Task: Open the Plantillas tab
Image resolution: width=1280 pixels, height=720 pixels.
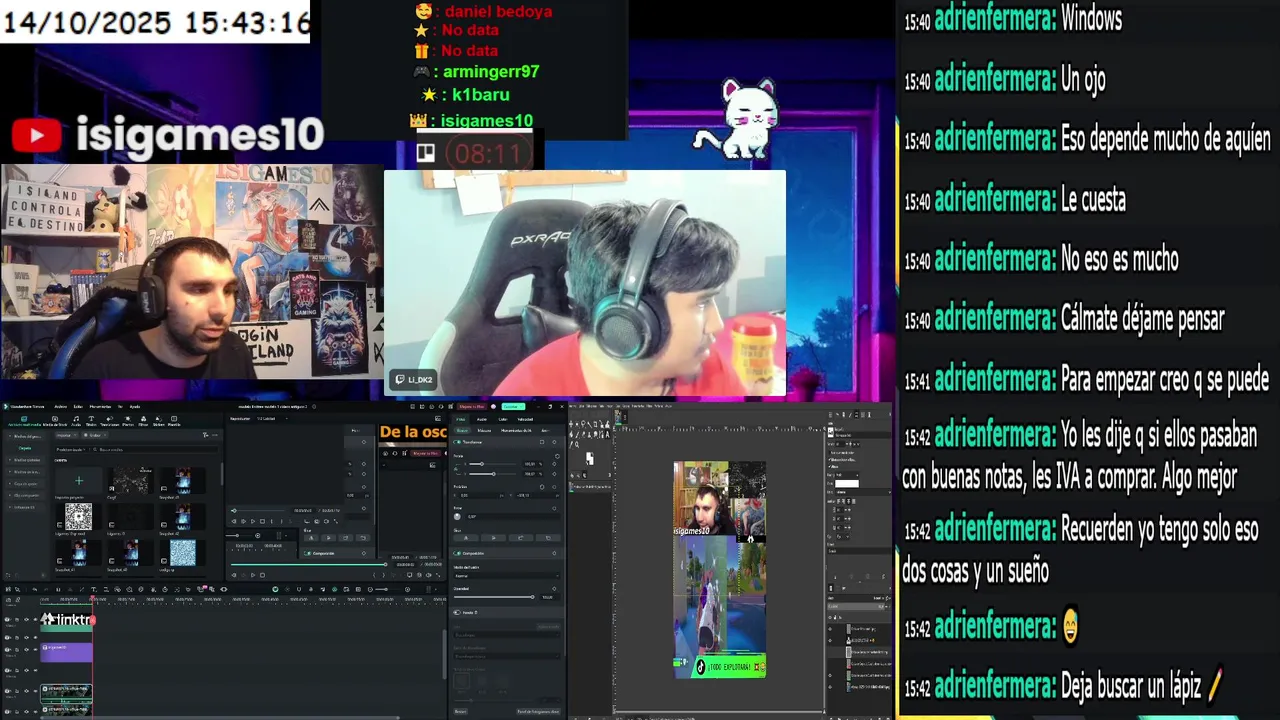Action: point(174,421)
